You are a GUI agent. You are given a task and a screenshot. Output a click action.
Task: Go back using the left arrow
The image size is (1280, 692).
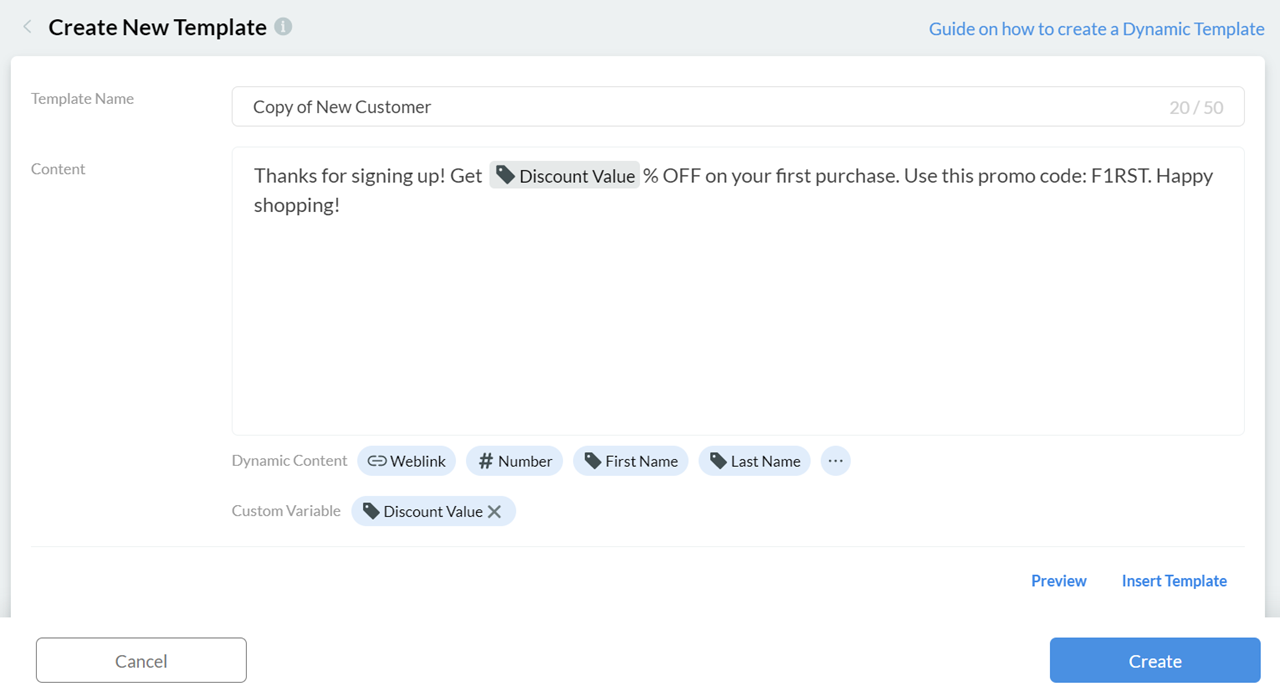coord(27,27)
